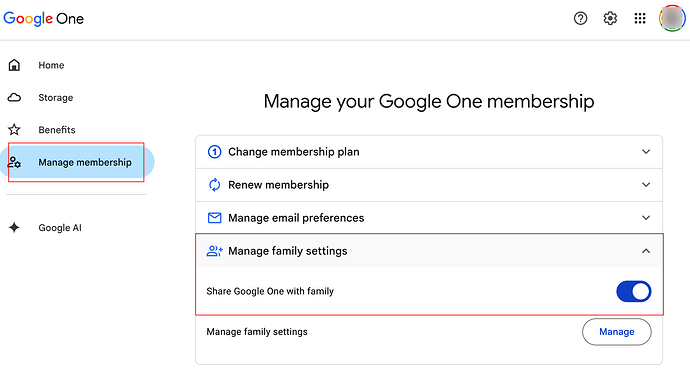The image size is (690, 371).
Task: Click the email preferences envelope icon
Action: coord(214,218)
